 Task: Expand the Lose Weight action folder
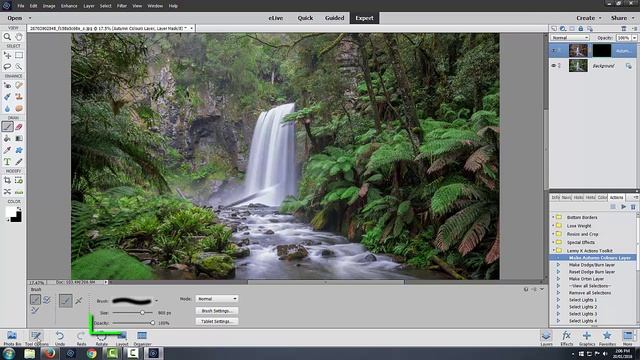click(x=553, y=226)
